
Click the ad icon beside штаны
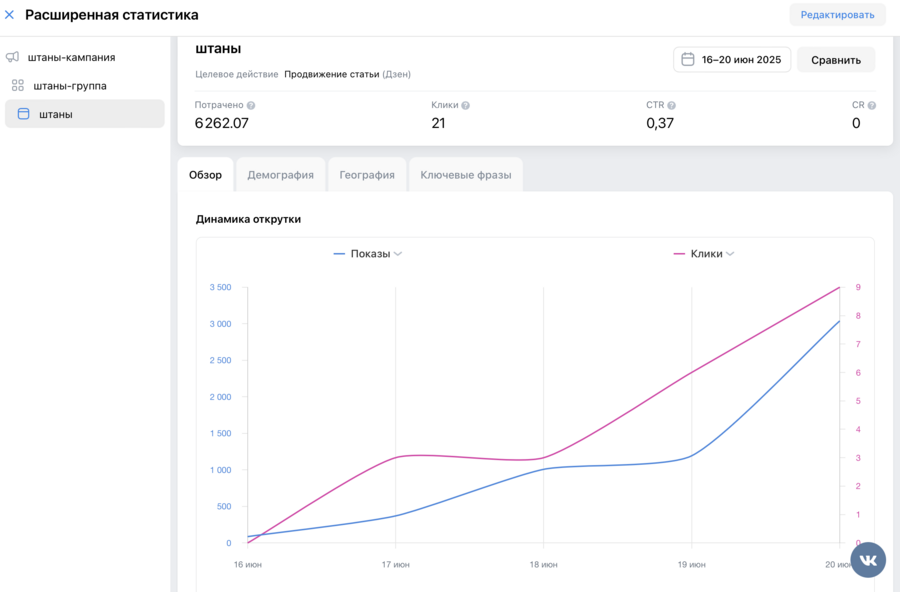click(x=24, y=114)
